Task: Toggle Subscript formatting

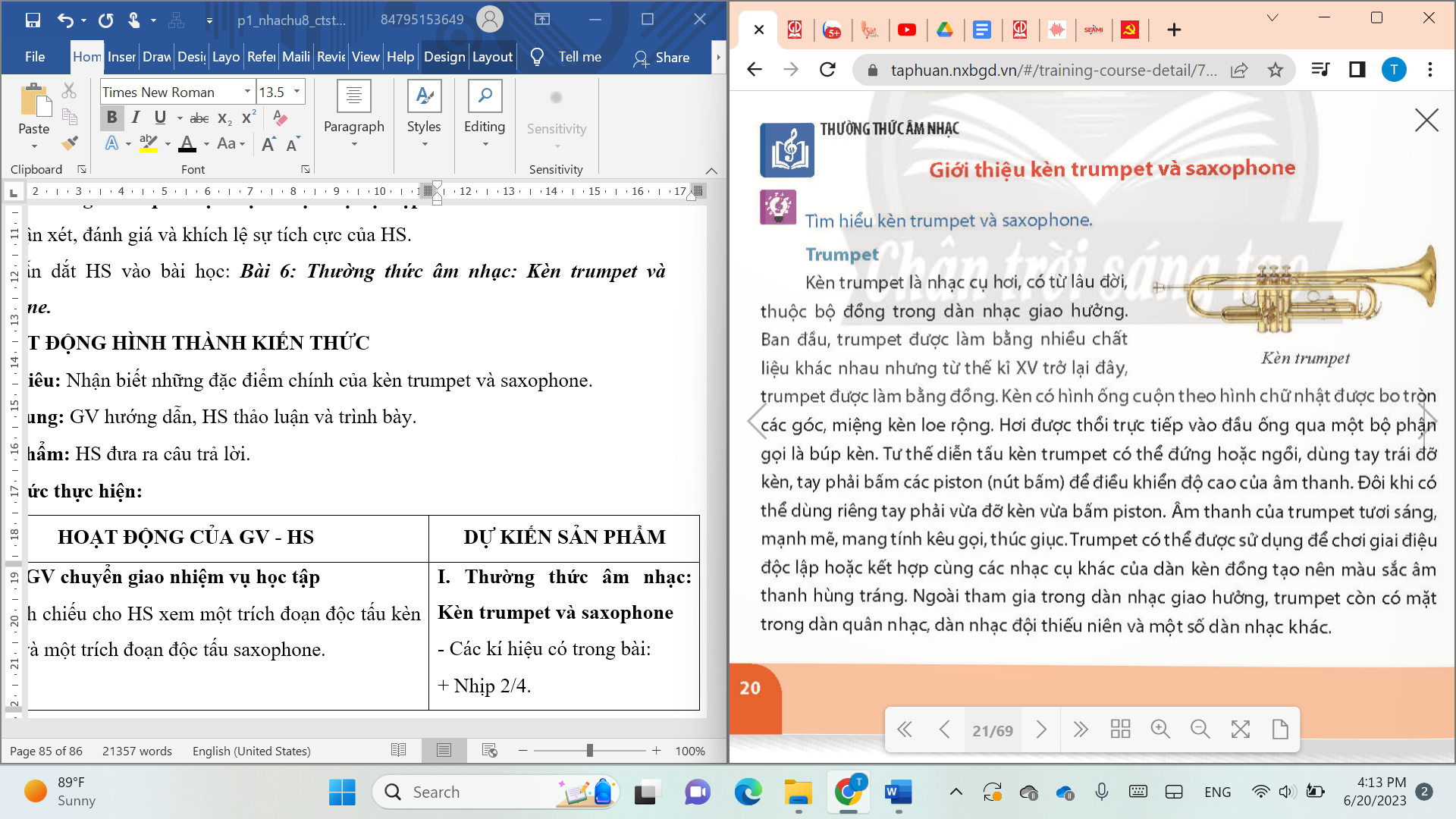Action: click(x=224, y=118)
